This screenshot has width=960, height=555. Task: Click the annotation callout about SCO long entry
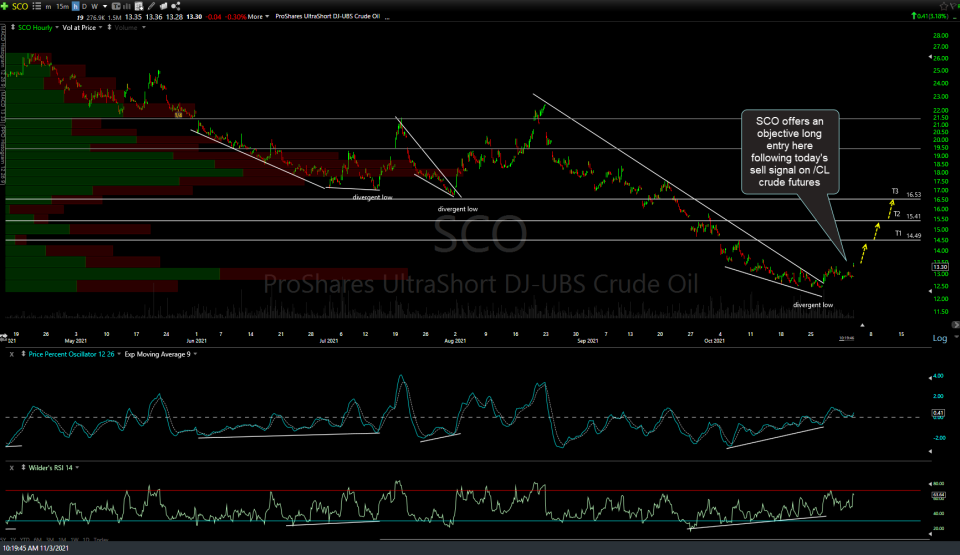point(788,151)
